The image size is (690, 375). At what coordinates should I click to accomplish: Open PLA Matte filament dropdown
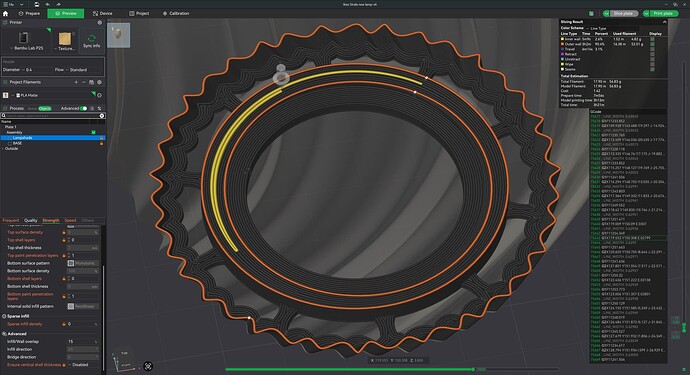pos(12,95)
